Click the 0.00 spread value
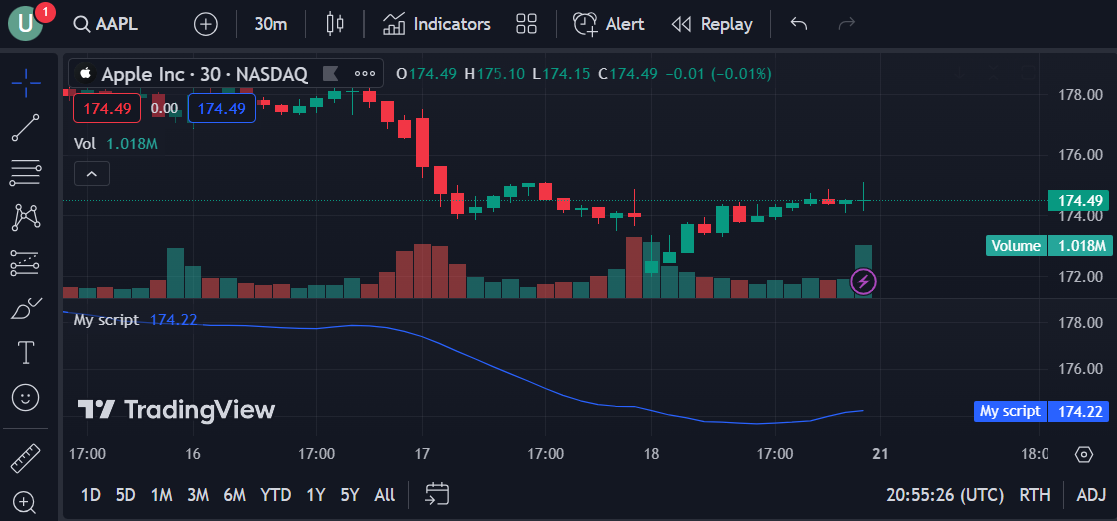Image resolution: width=1117 pixels, height=521 pixels. 165,108
